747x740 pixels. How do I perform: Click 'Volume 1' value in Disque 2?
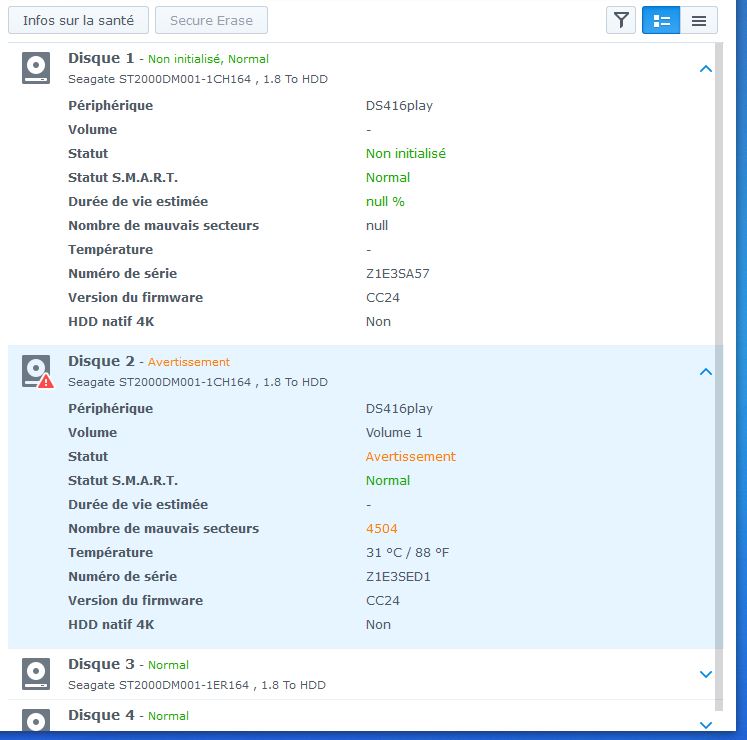pos(394,433)
